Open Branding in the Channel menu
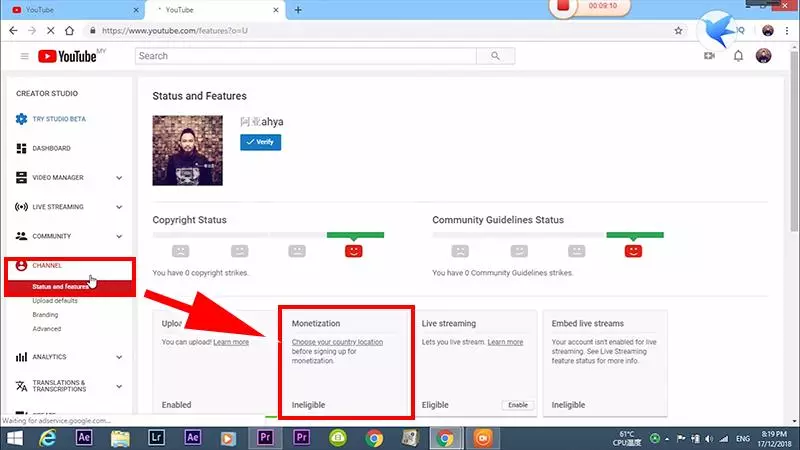This screenshot has height=450, width=800. (x=45, y=315)
